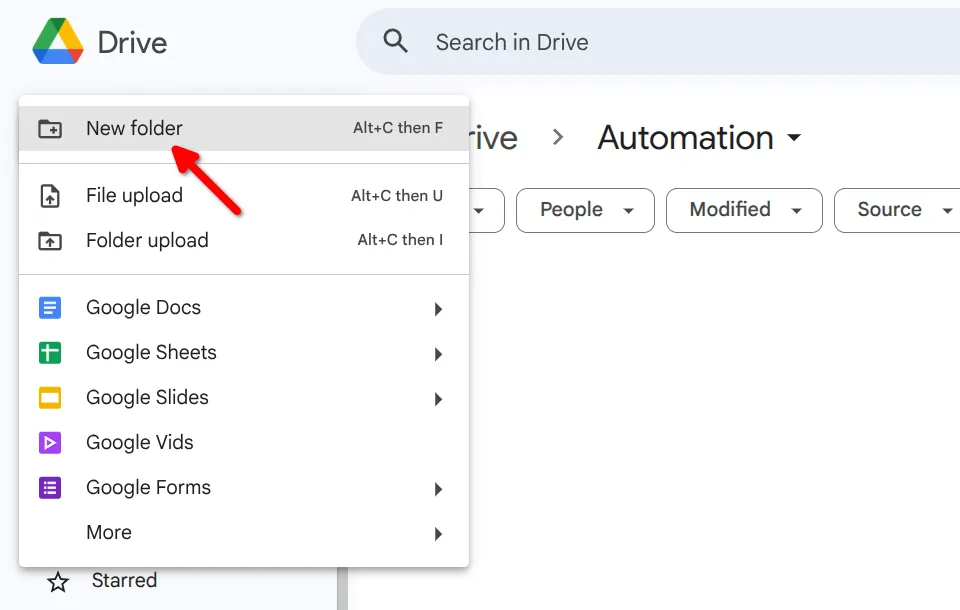Select the Google Vids icon
Image resolution: width=960 pixels, height=610 pixels.
click(51, 442)
